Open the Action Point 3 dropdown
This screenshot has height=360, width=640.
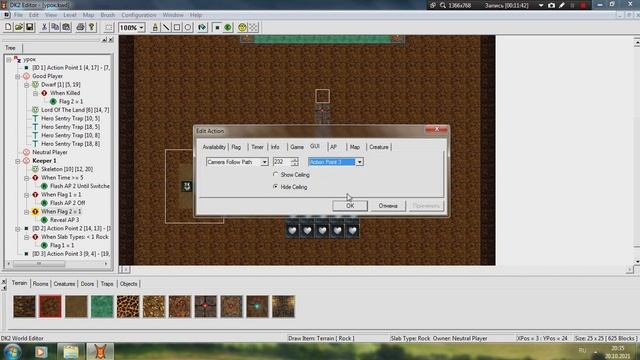tap(360, 162)
